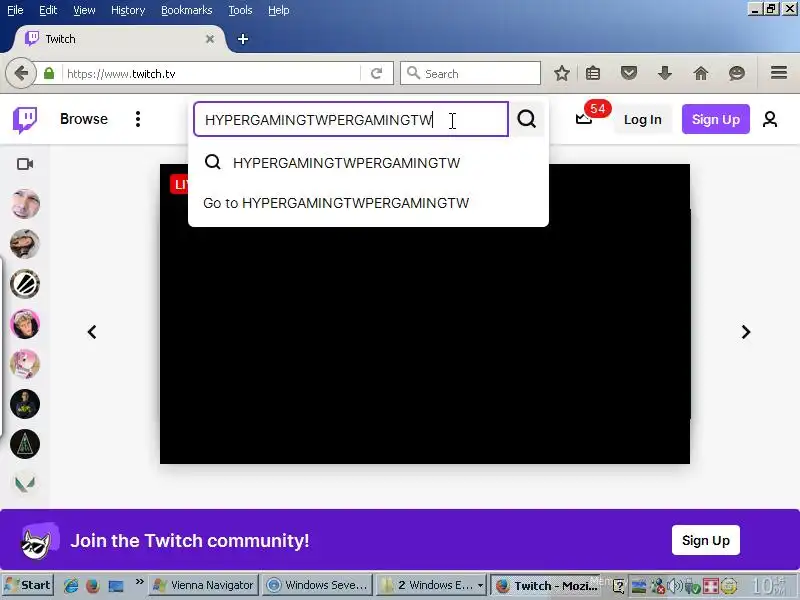
Task: Open a new tab with the plus button
Action: pyautogui.click(x=243, y=39)
